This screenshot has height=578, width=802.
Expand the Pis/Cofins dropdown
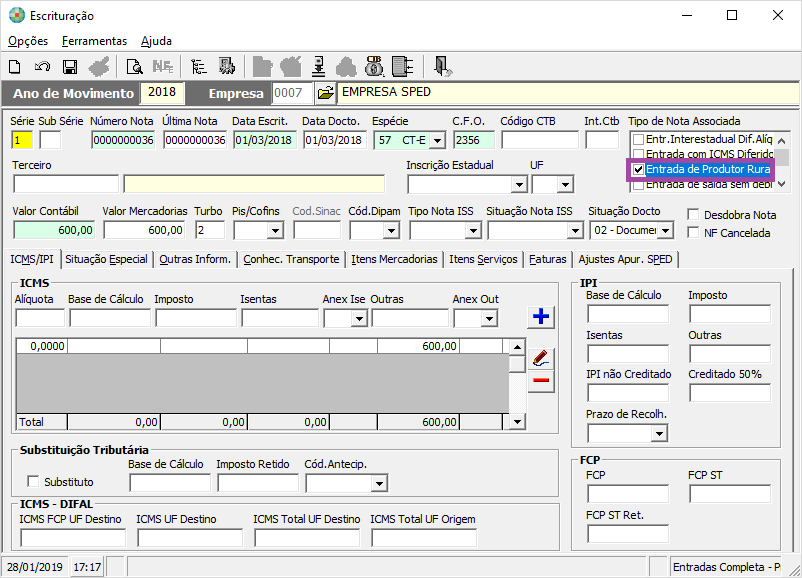click(x=275, y=231)
